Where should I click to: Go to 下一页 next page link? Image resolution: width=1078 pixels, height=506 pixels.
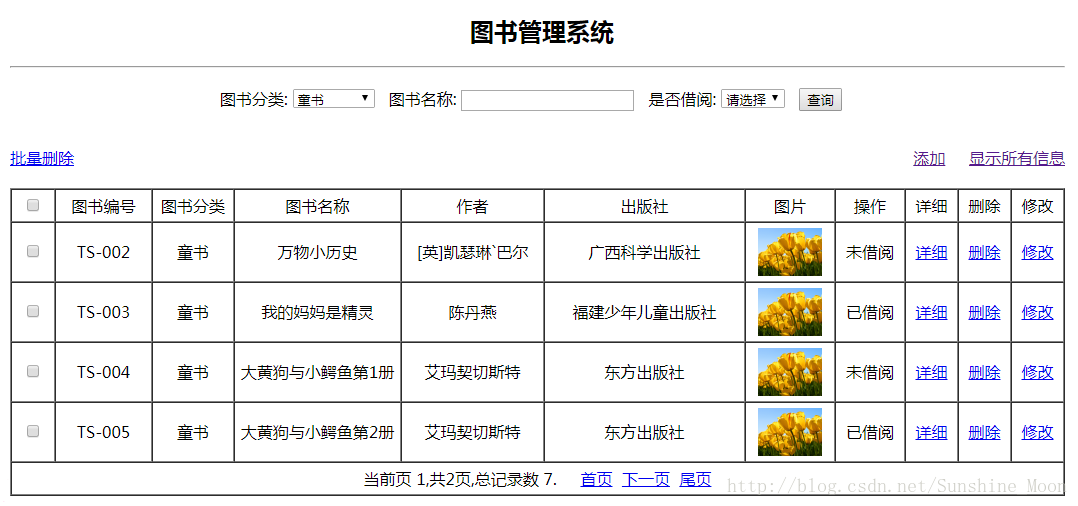(646, 479)
